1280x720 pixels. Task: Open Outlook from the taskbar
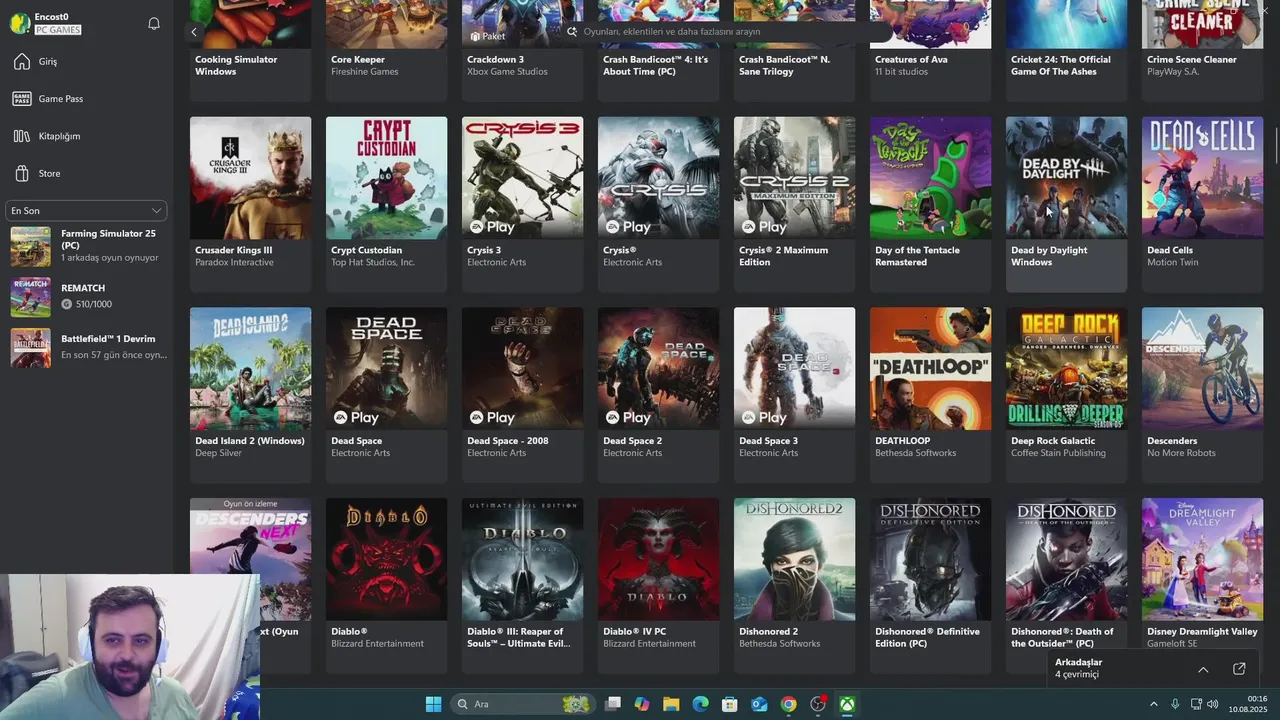pos(759,704)
